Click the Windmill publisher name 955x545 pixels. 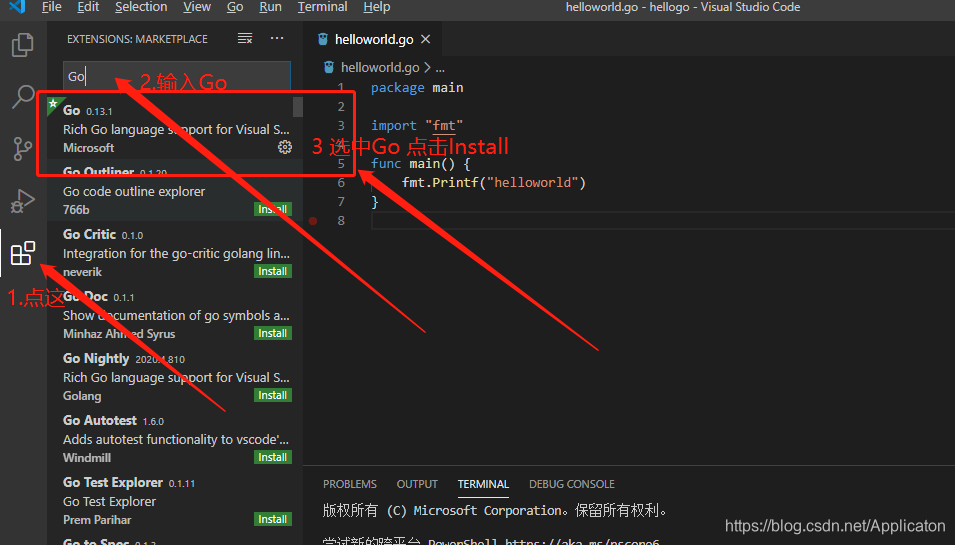87,458
